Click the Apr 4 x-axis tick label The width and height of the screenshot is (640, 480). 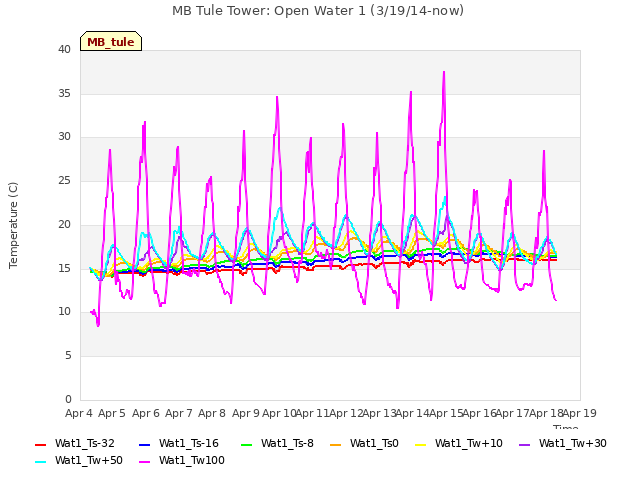click(79, 413)
